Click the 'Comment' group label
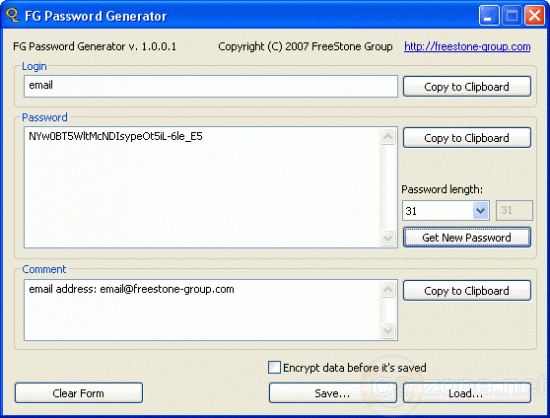The image size is (550, 418). tap(44, 269)
